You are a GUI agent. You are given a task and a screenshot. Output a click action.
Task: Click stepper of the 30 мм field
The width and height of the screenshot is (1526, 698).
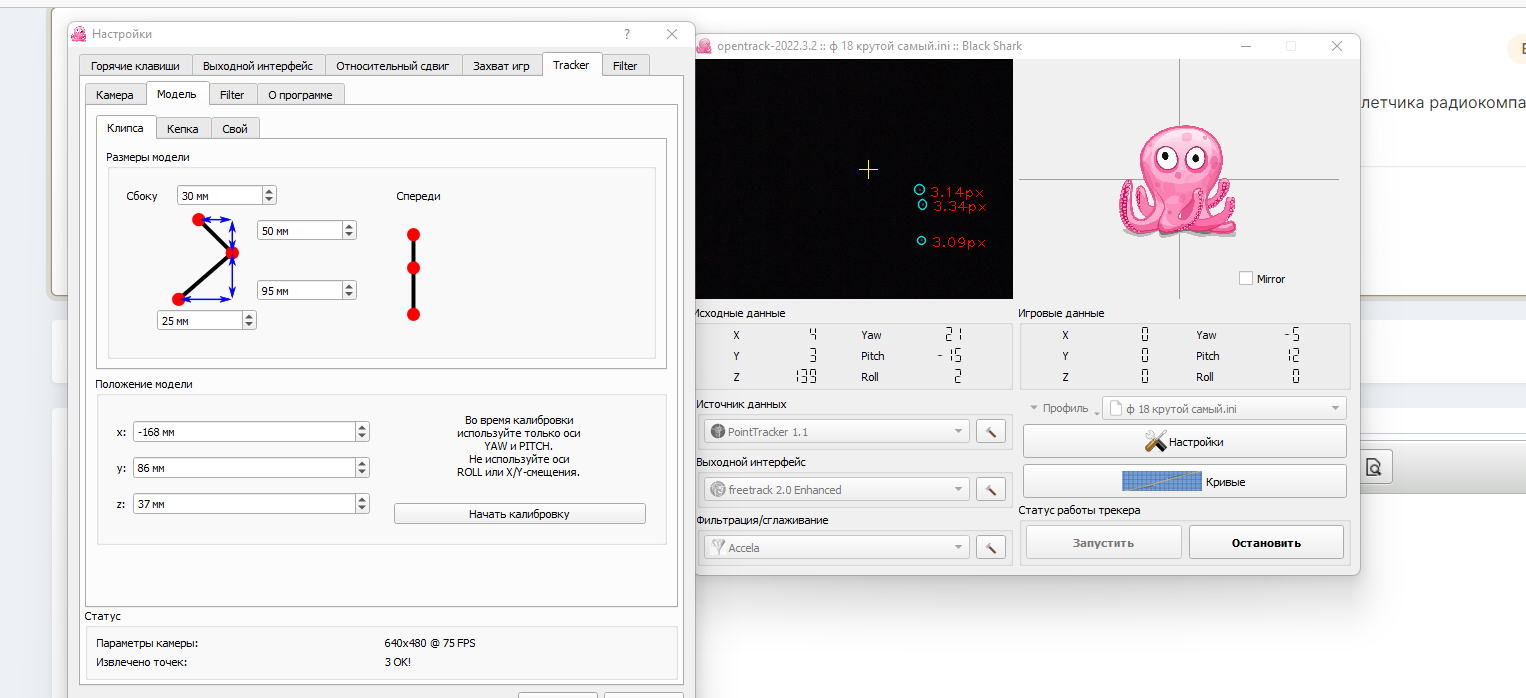pyautogui.click(x=269, y=196)
